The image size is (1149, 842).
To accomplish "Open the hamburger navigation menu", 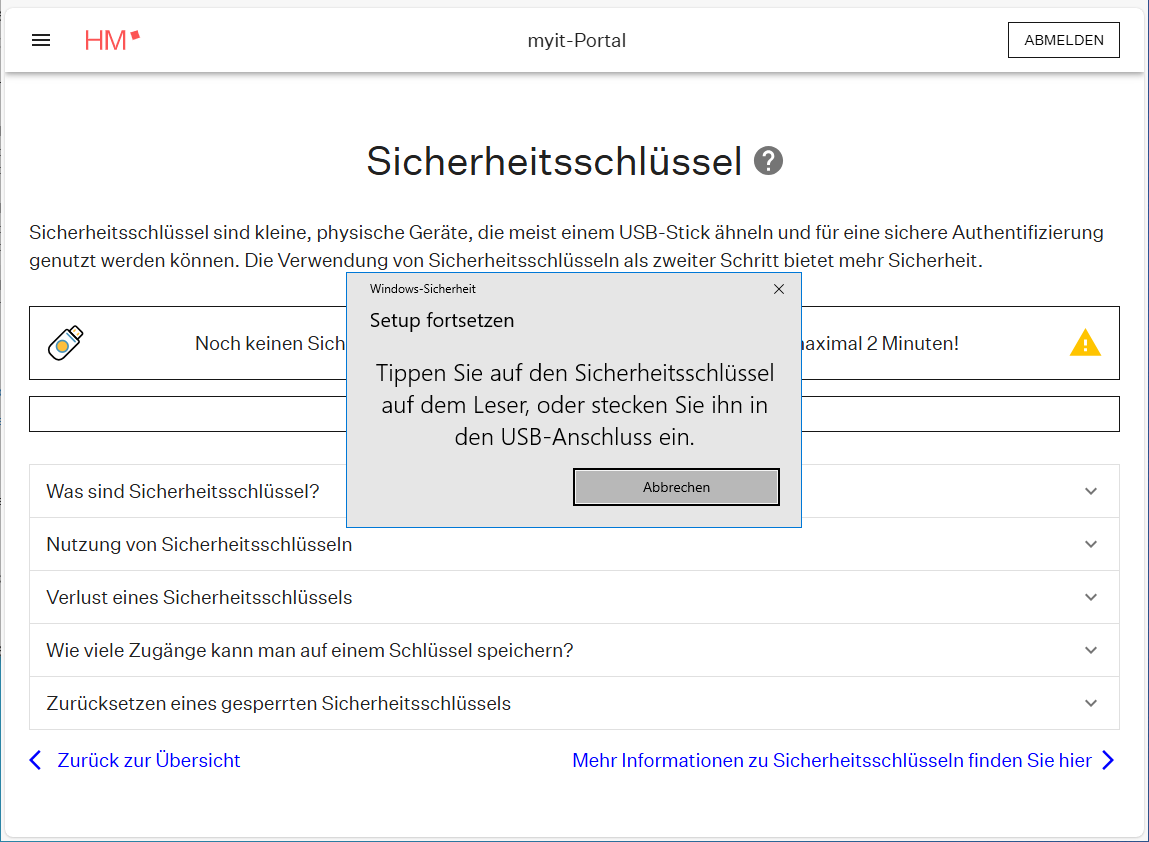I will coord(41,40).
